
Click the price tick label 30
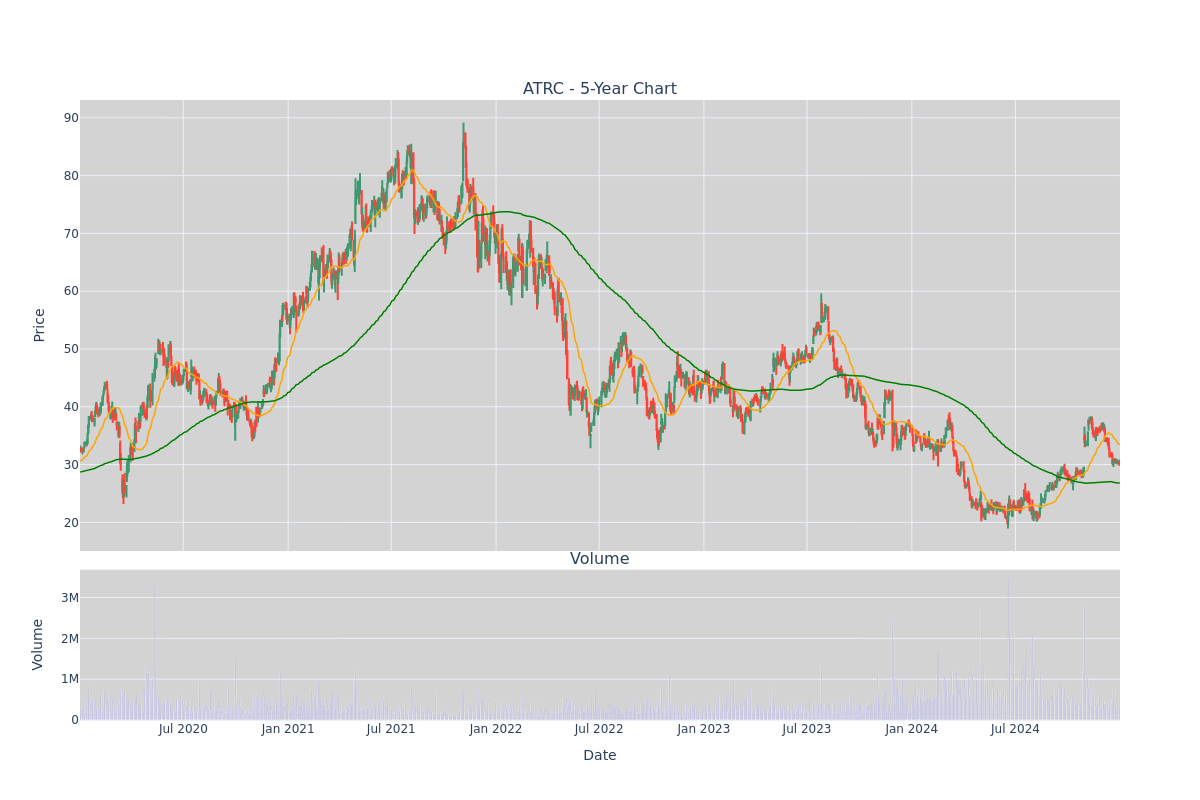(x=72, y=465)
